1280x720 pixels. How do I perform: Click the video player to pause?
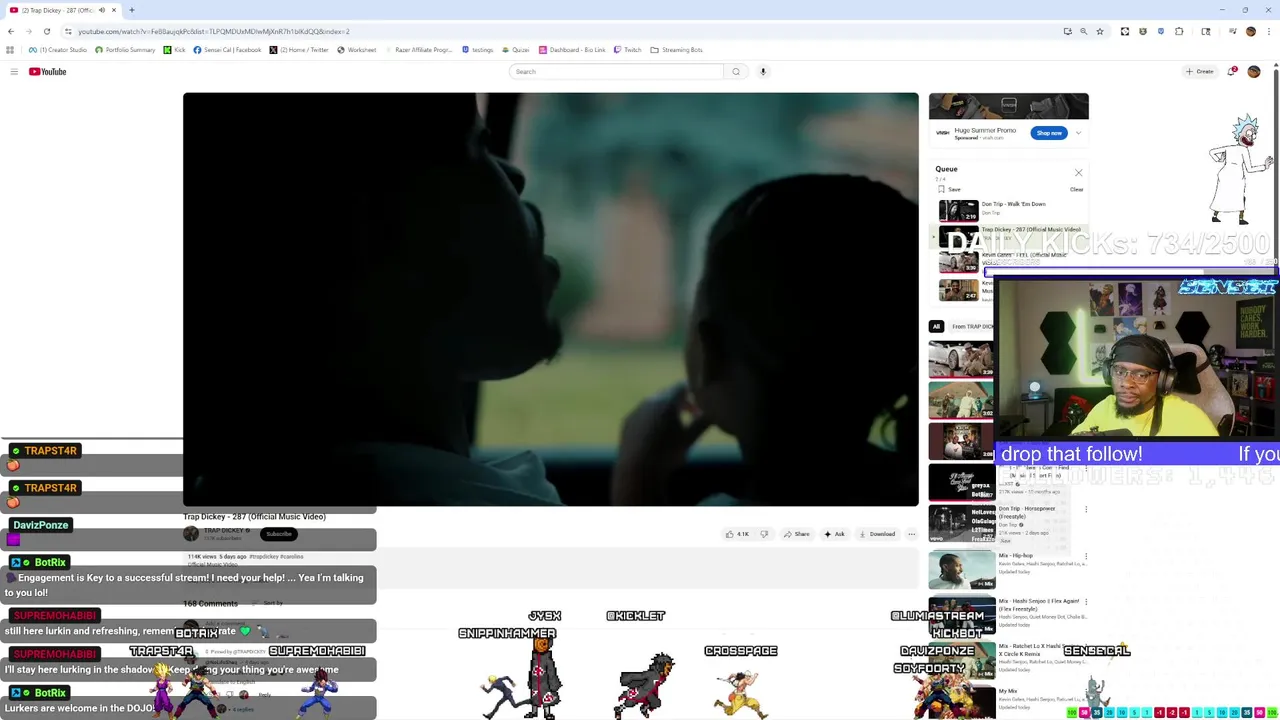point(550,299)
